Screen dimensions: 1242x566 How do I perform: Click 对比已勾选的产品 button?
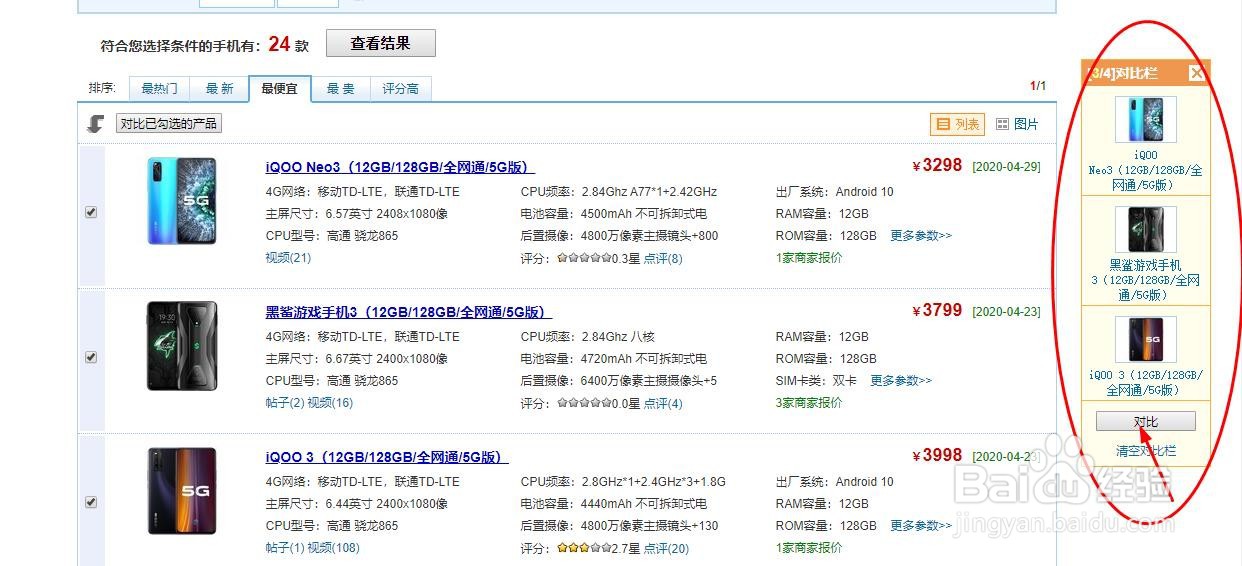(169, 124)
